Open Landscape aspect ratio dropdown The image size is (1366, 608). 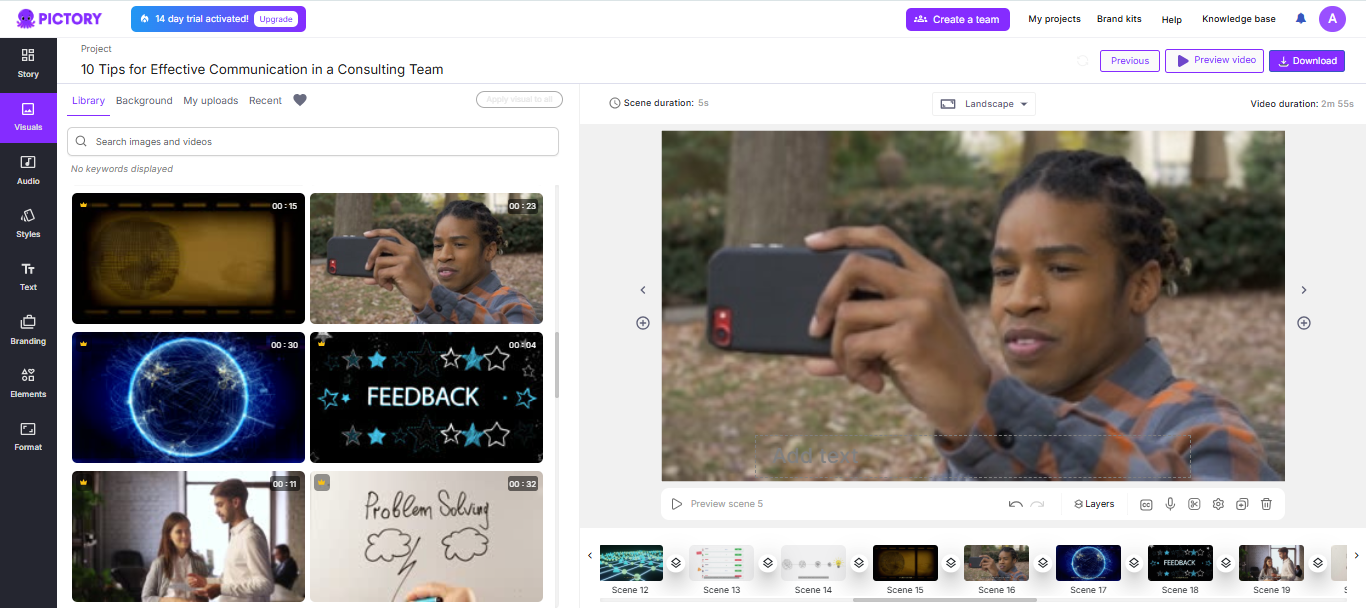[984, 104]
